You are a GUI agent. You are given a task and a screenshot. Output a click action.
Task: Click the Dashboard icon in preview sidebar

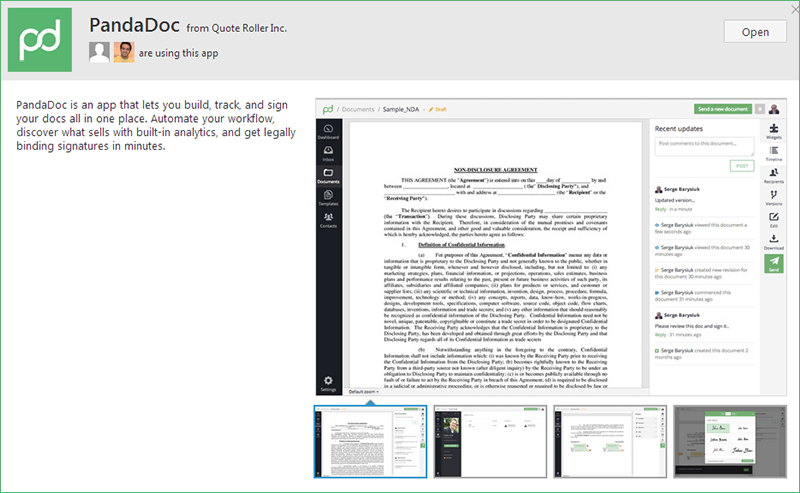tap(329, 131)
